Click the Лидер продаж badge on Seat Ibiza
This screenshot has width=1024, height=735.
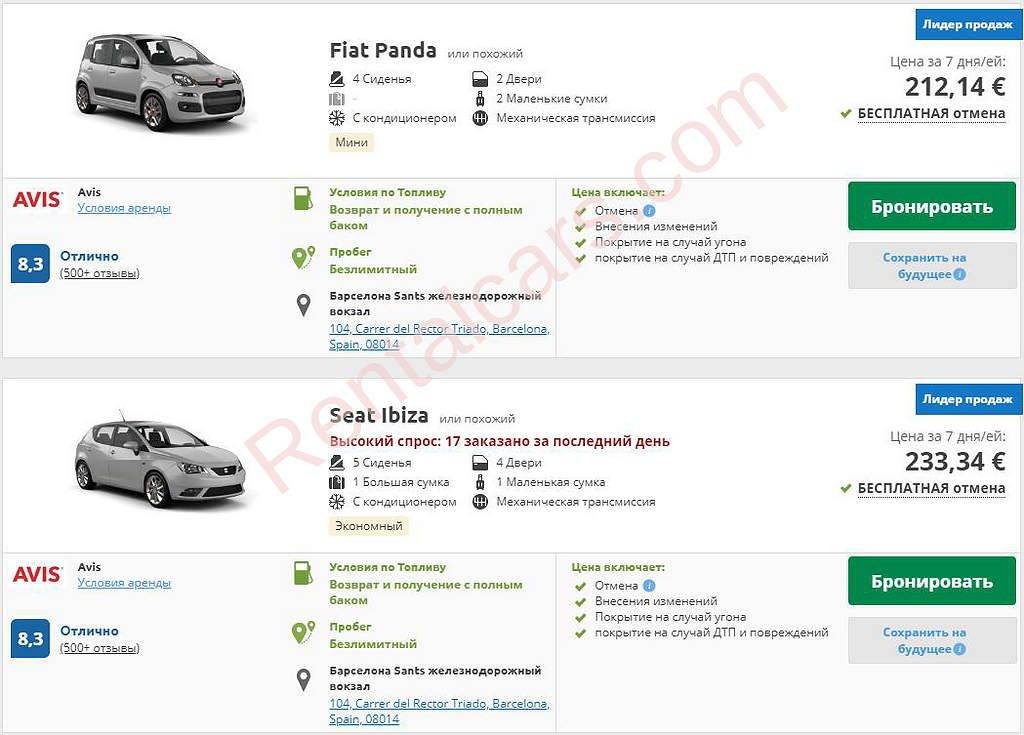(x=968, y=400)
